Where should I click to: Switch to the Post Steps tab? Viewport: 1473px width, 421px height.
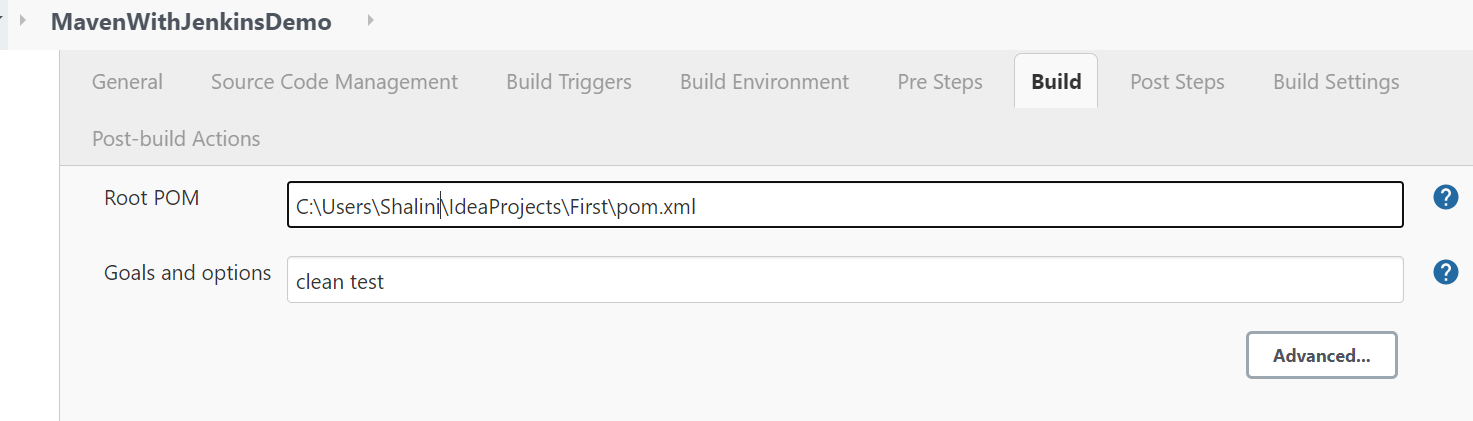(x=1177, y=82)
